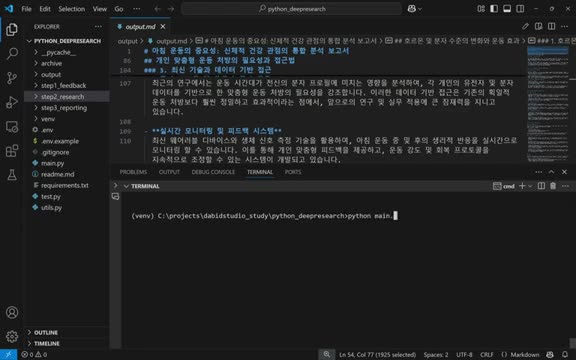Click the zoom magnifier in status bar
Viewport: 576px width, 360px height.
(326, 354)
